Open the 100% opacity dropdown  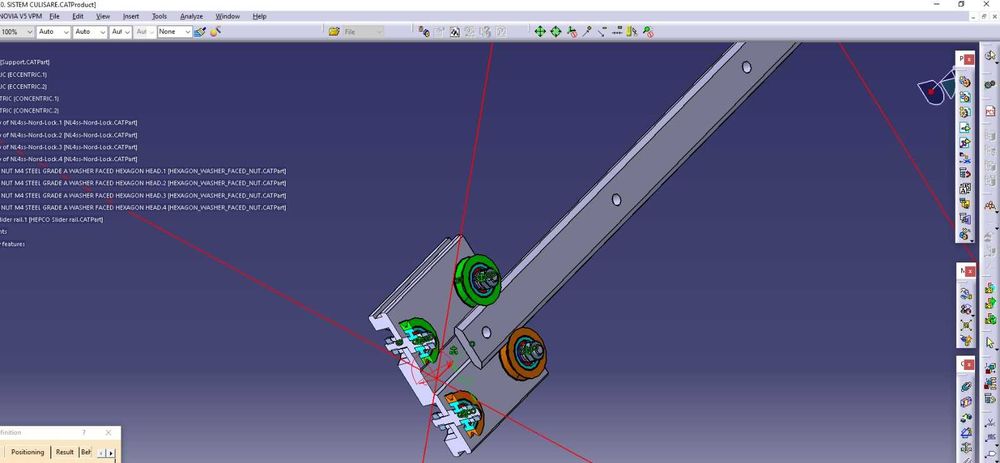29,31
